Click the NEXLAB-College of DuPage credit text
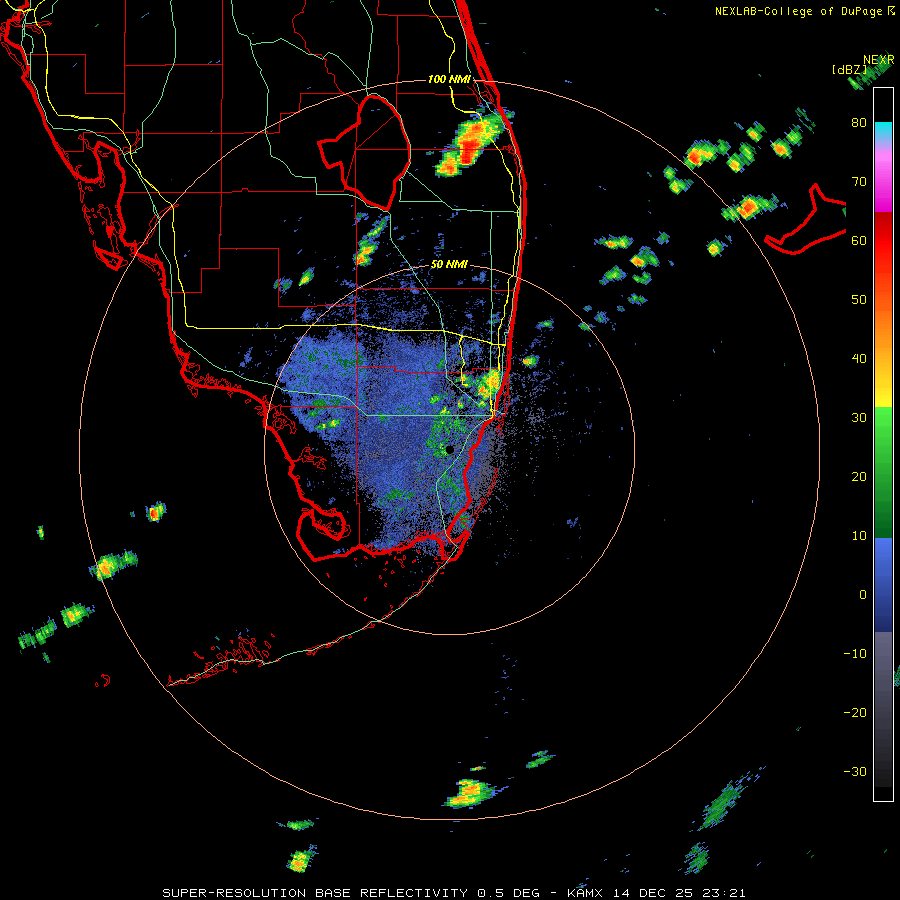900x900 pixels. [798, 11]
